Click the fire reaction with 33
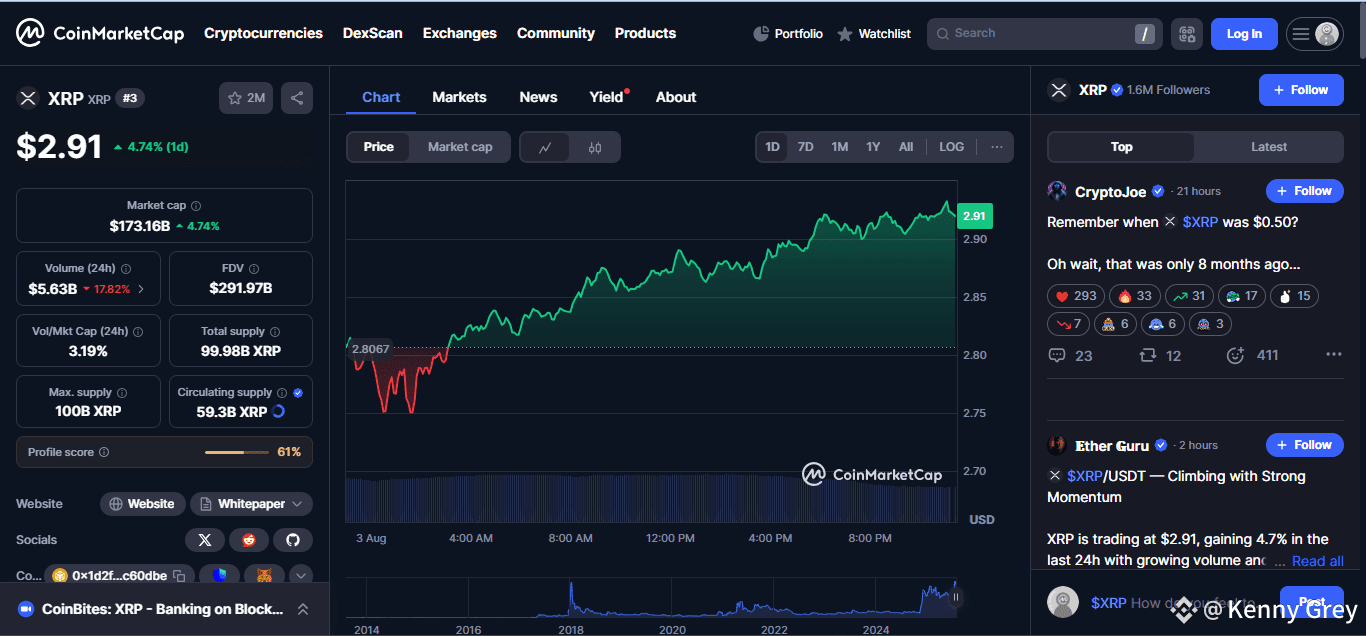 click(x=1135, y=296)
